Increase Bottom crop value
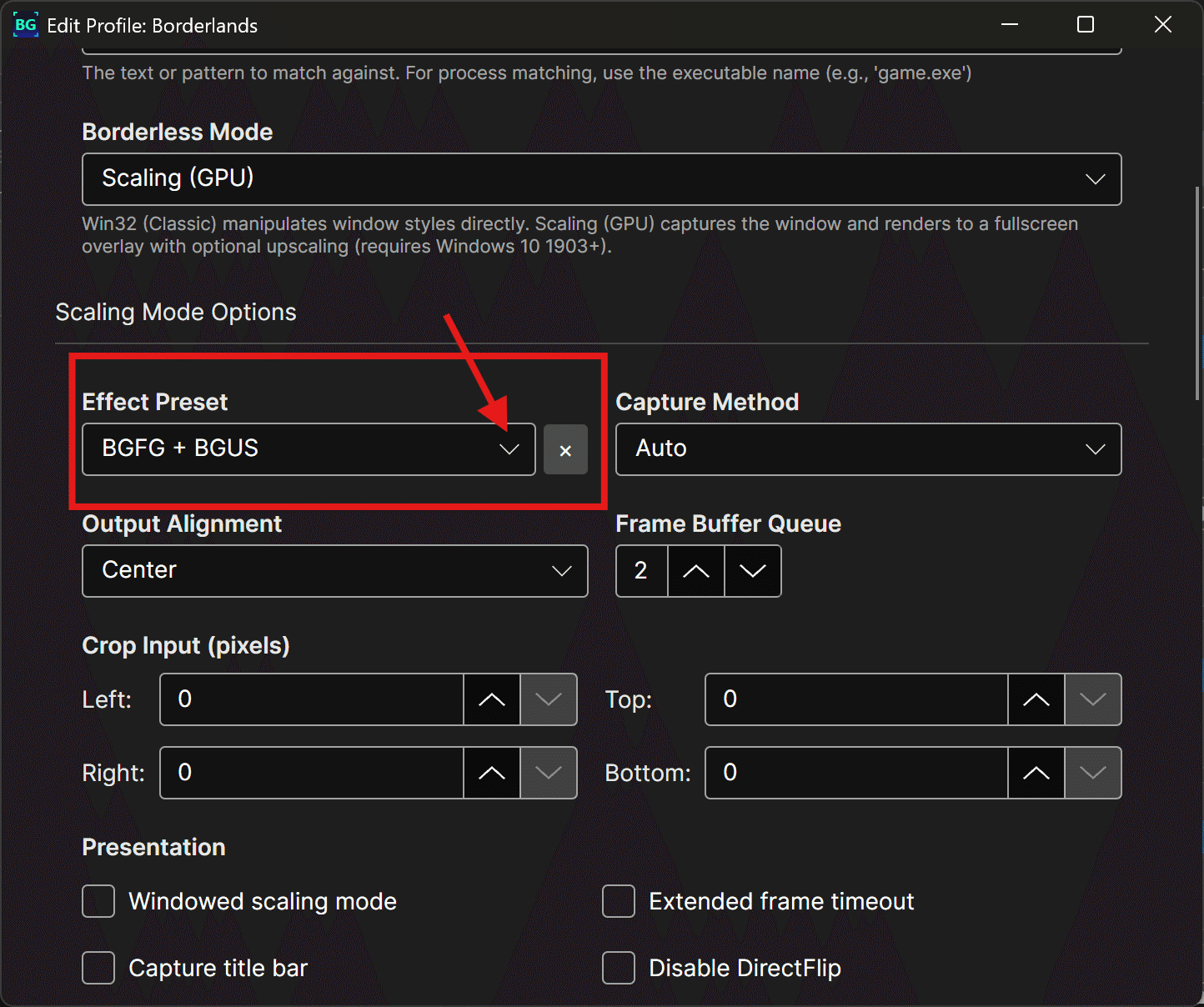The height and width of the screenshot is (1007, 1204). pyautogui.click(x=1036, y=773)
